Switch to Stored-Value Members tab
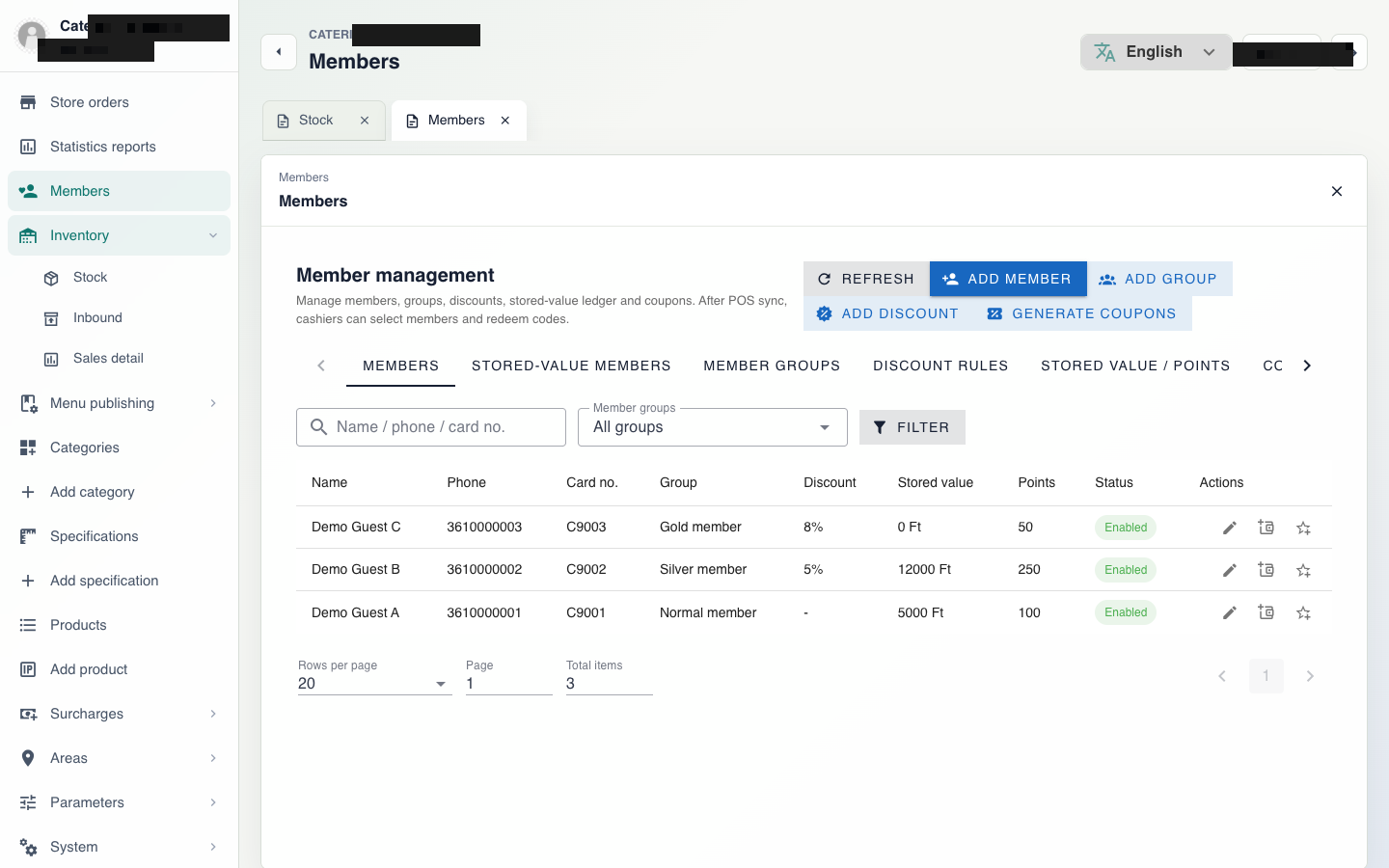Image resolution: width=1389 pixels, height=868 pixels. click(571, 366)
